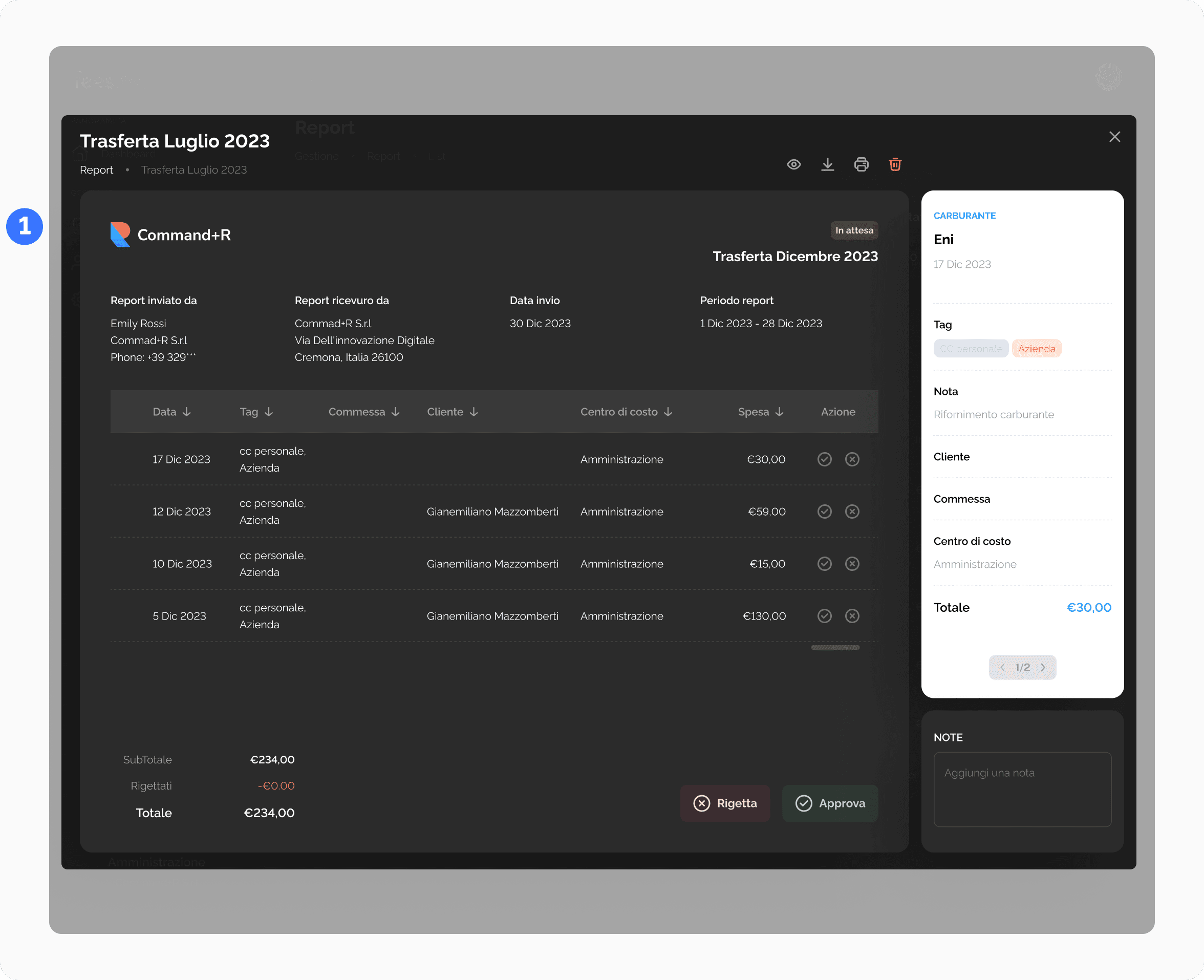Delete report with red trash icon

895,164
